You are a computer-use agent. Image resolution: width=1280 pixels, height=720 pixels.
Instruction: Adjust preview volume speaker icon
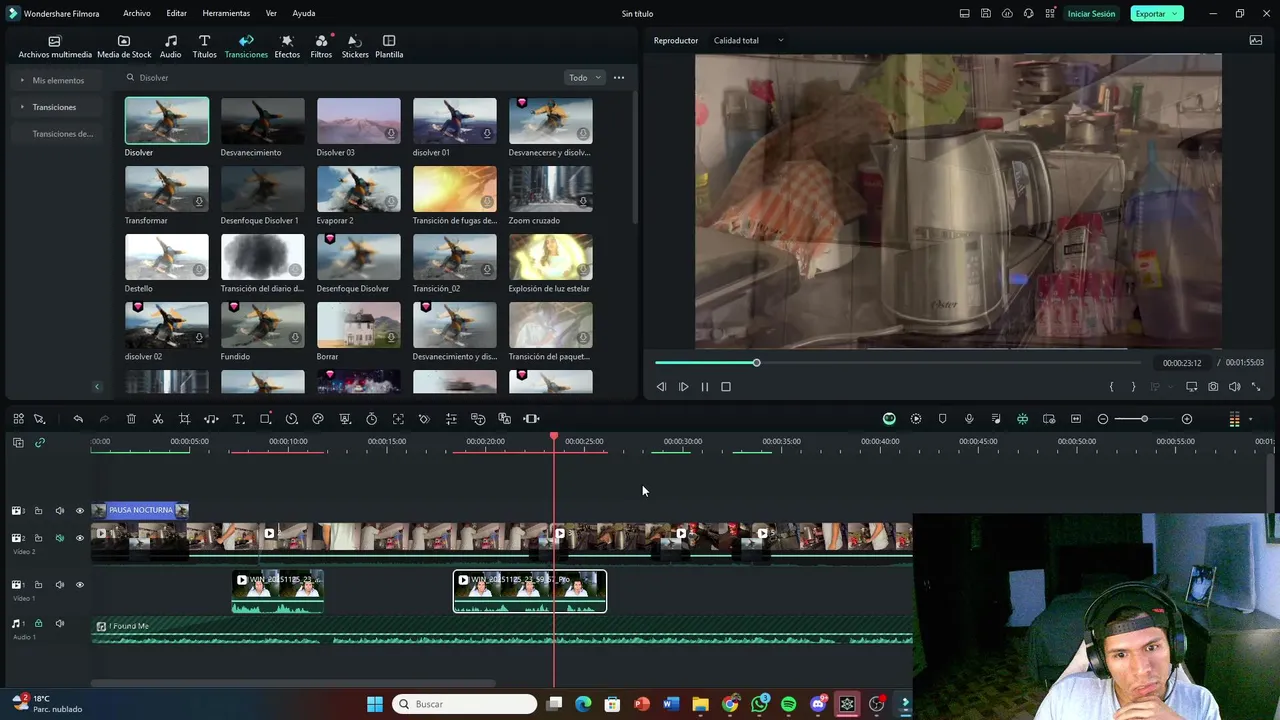pyautogui.click(x=1234, y=387)
